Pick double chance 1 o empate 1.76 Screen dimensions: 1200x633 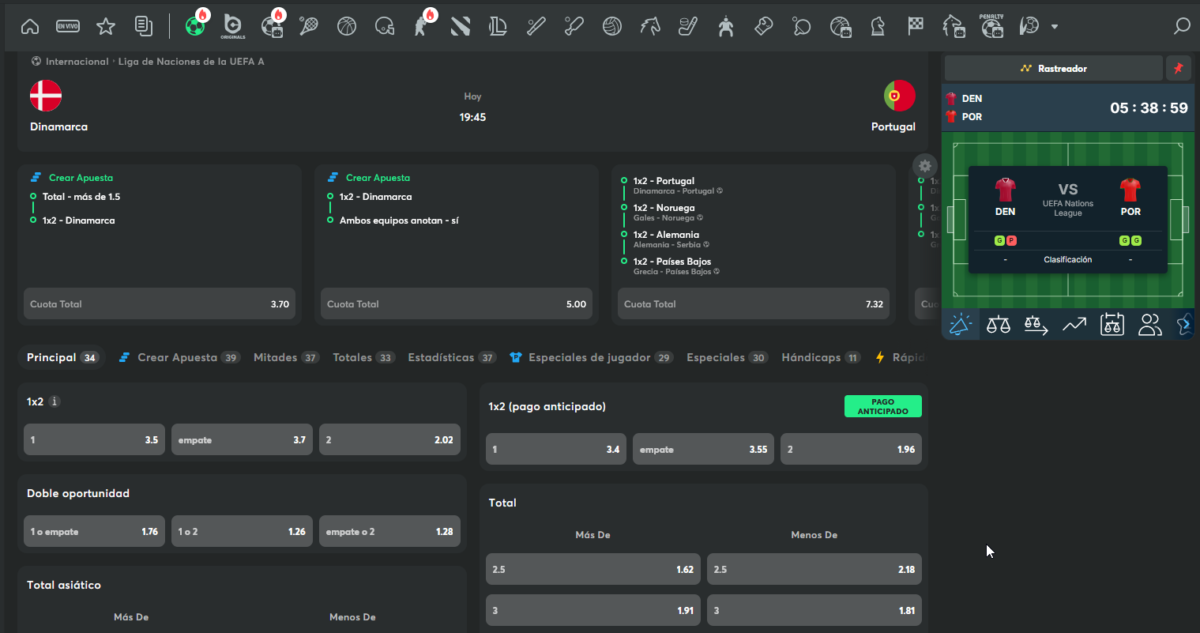tap(94, 531)
